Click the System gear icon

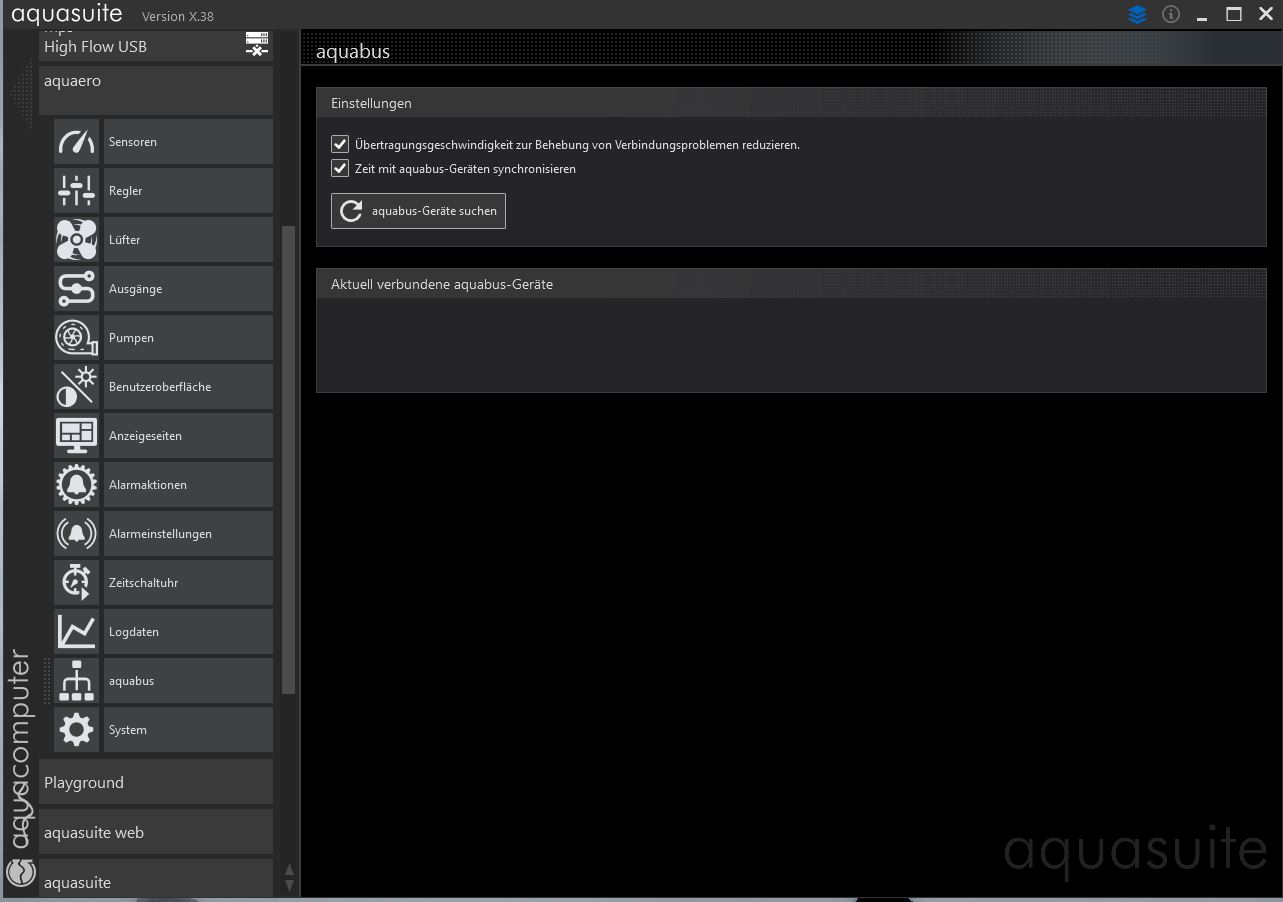pyautogui.click(x=76, y=730)
